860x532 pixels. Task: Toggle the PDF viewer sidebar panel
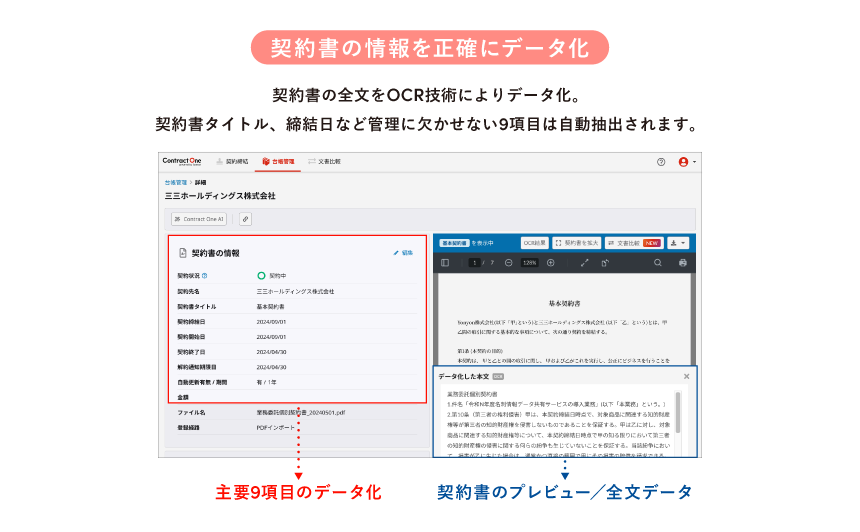point(445,263)
